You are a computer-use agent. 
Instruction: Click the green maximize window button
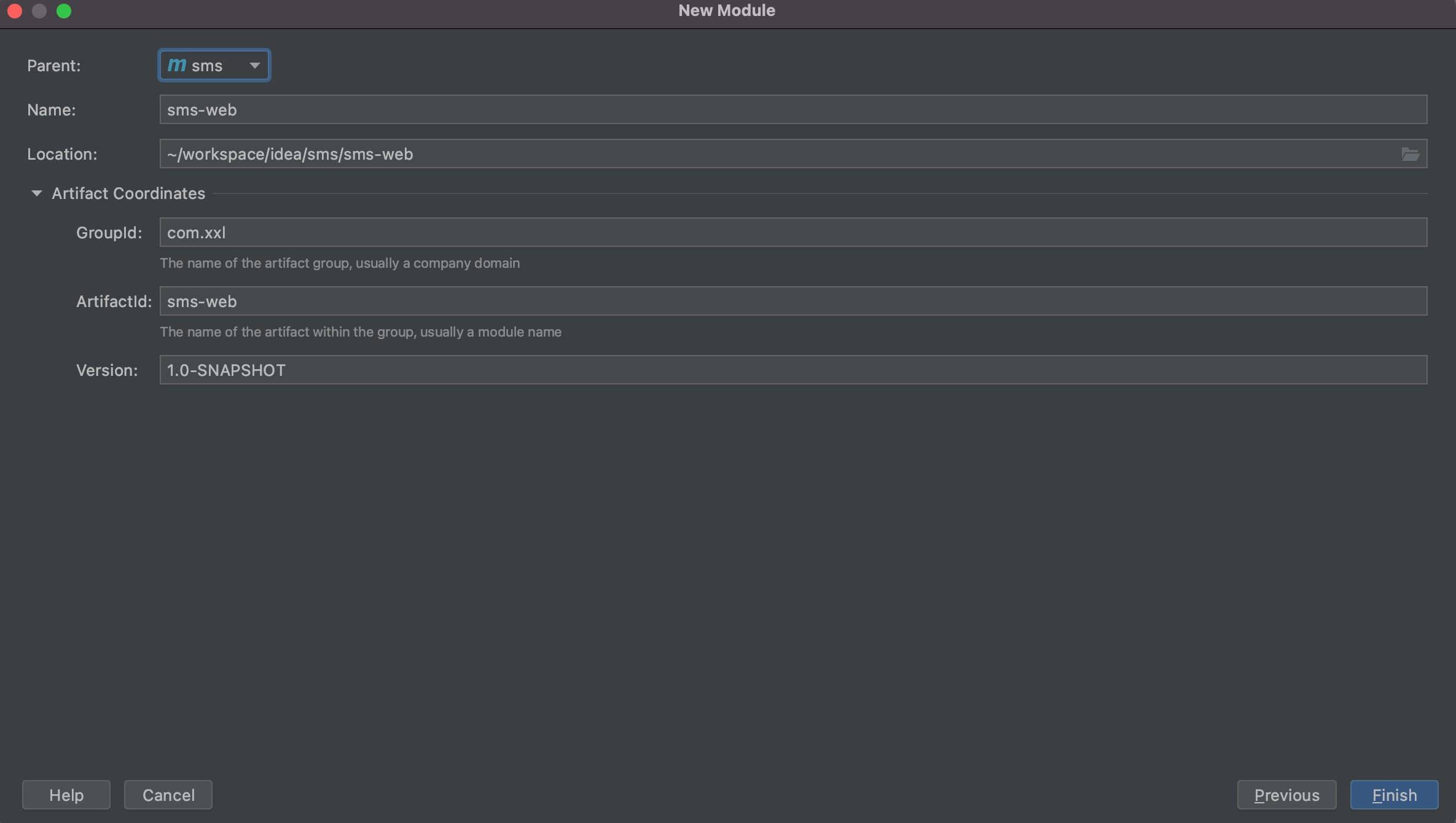[x=64, y=11]
